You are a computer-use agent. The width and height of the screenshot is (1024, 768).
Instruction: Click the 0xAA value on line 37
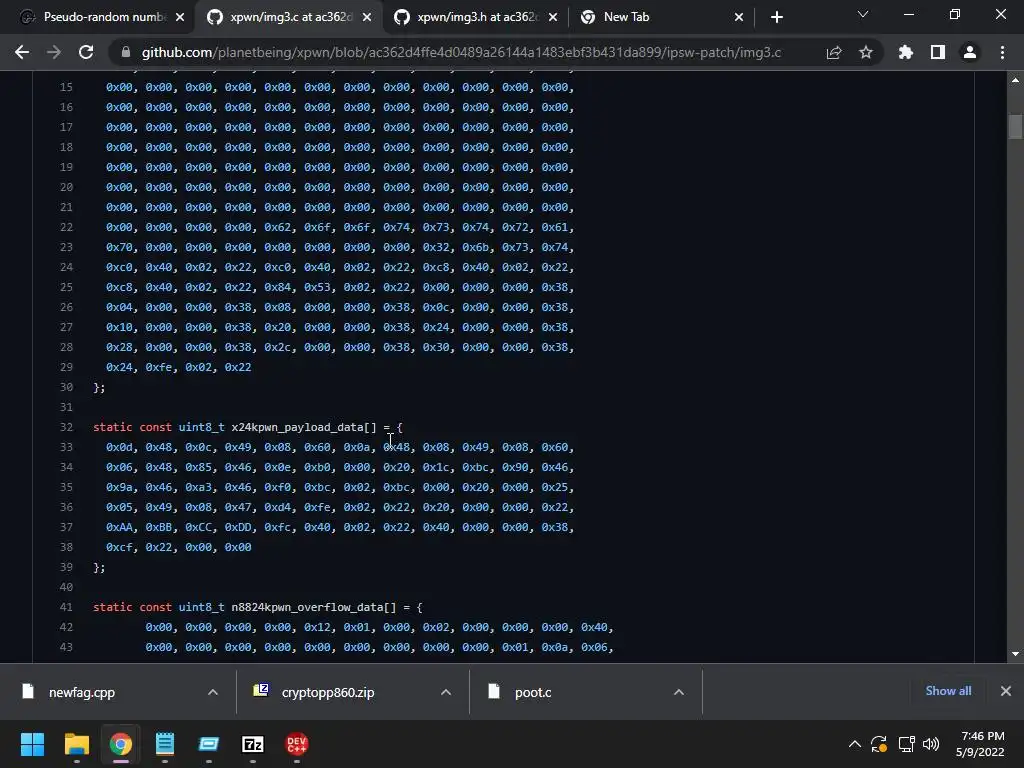point(119,527)
